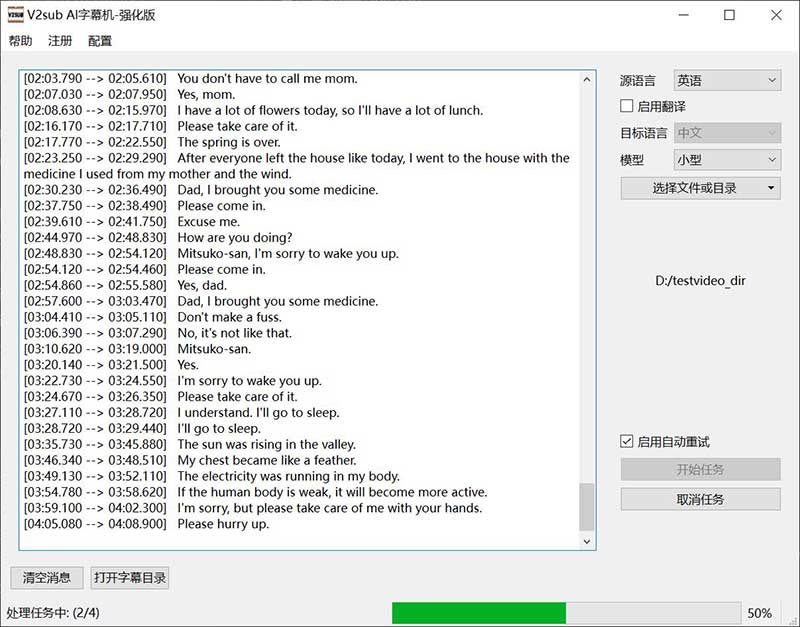This screenshot has width=800, height=627.
Task: Click the V2sub logo icon in title bar
Action: click(x=15, y=15)
